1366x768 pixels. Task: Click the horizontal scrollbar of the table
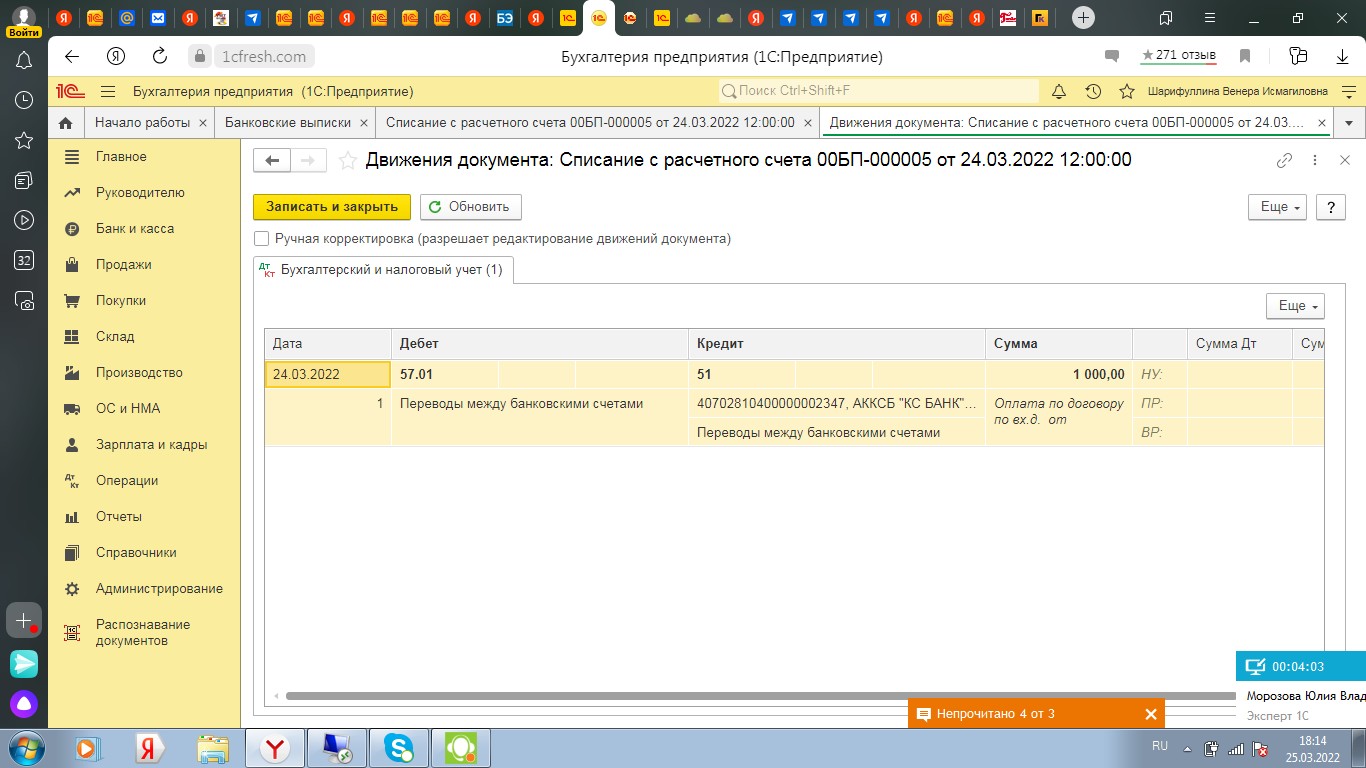(760, 696)
